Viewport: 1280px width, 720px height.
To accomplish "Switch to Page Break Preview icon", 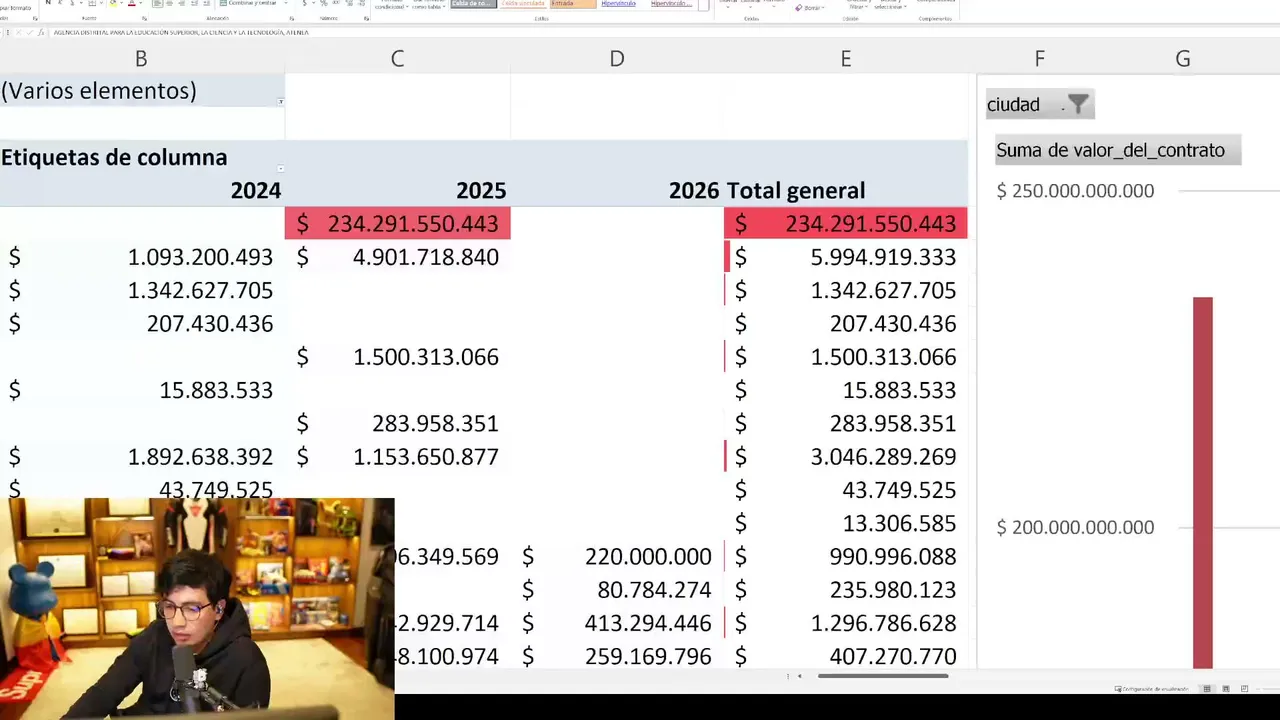I will tap(1244, 689).
